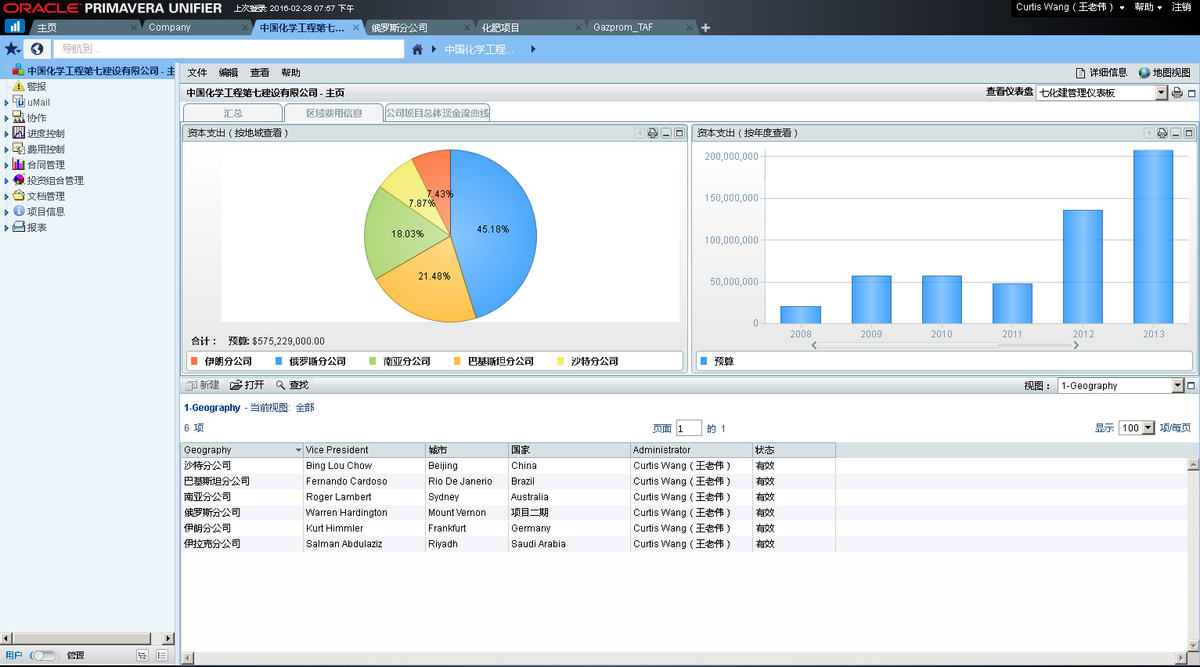1200x667 pixels.
Task: Click the 费用控制 icon in the sidebar
Action: point(19,149)
